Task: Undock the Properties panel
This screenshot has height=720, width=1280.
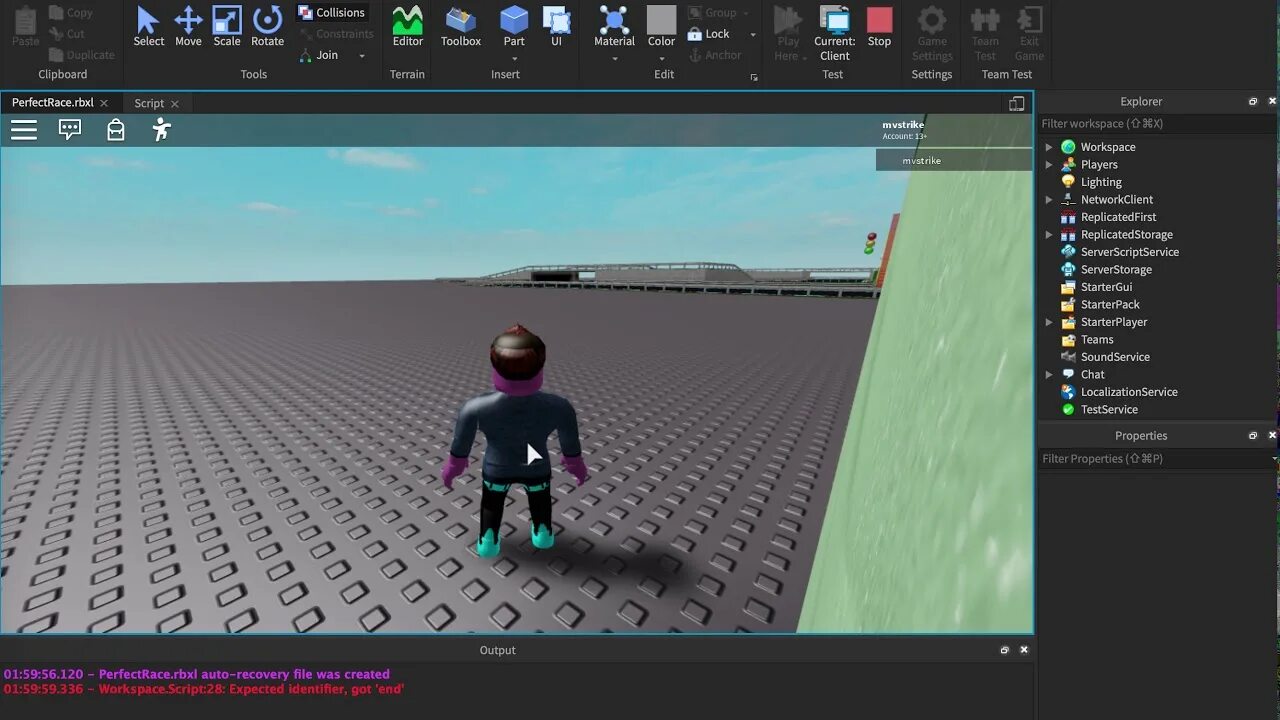Action: [x=1253, y=436]
